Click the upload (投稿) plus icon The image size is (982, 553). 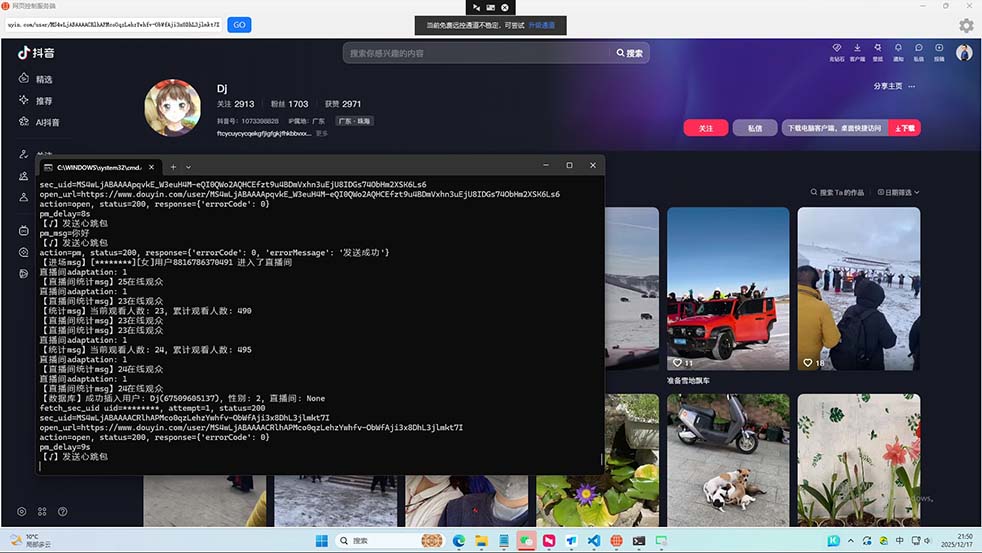click(938, 49)
